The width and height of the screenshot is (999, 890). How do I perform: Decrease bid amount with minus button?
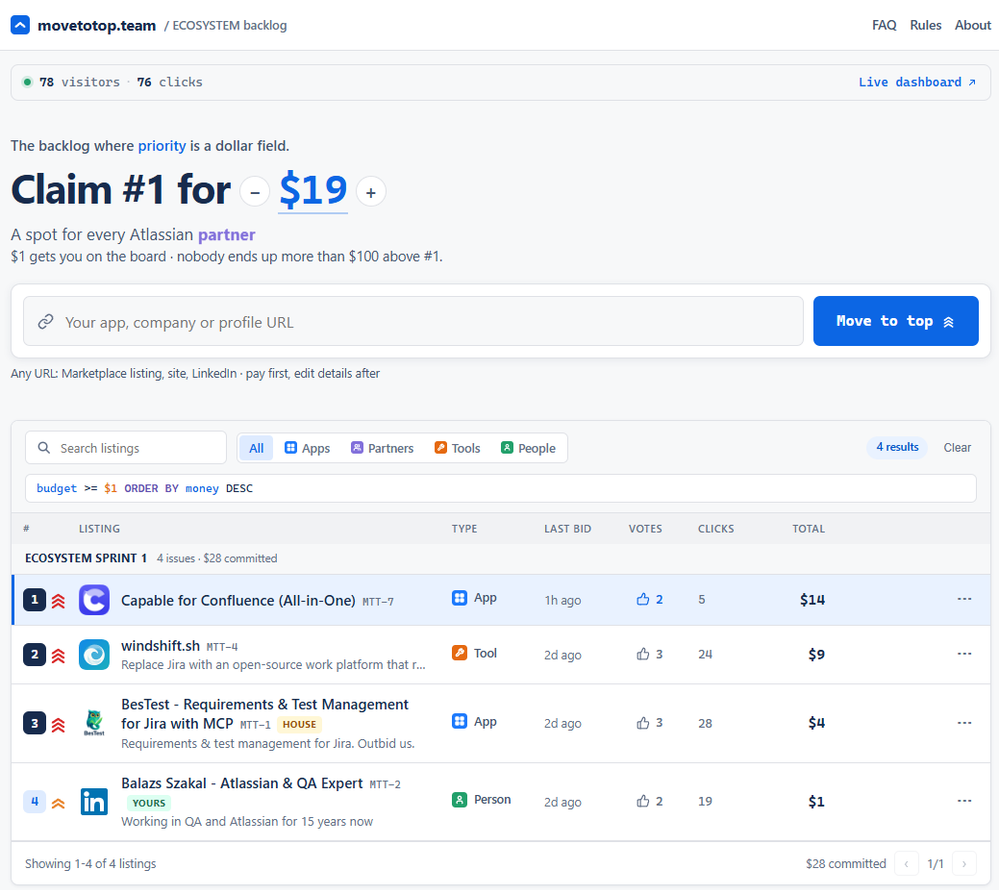[x=255, y=192]
